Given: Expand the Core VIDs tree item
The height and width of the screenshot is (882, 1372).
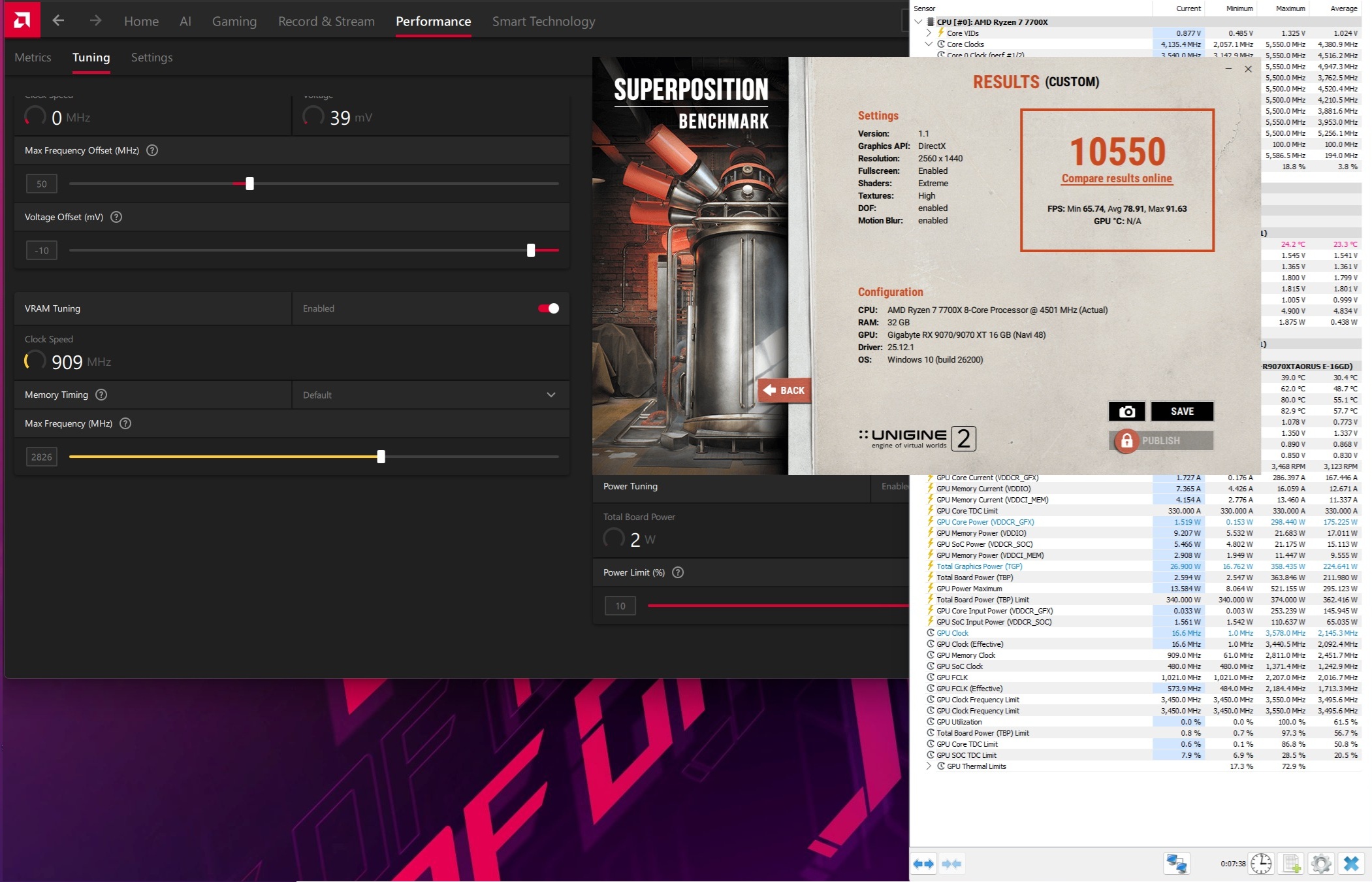Looking at the screenshot, I should tap(929, 33).
